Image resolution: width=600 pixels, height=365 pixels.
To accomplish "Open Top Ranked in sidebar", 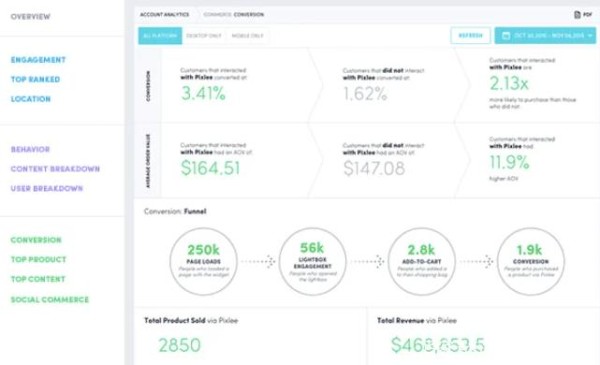I will [35, 79].
